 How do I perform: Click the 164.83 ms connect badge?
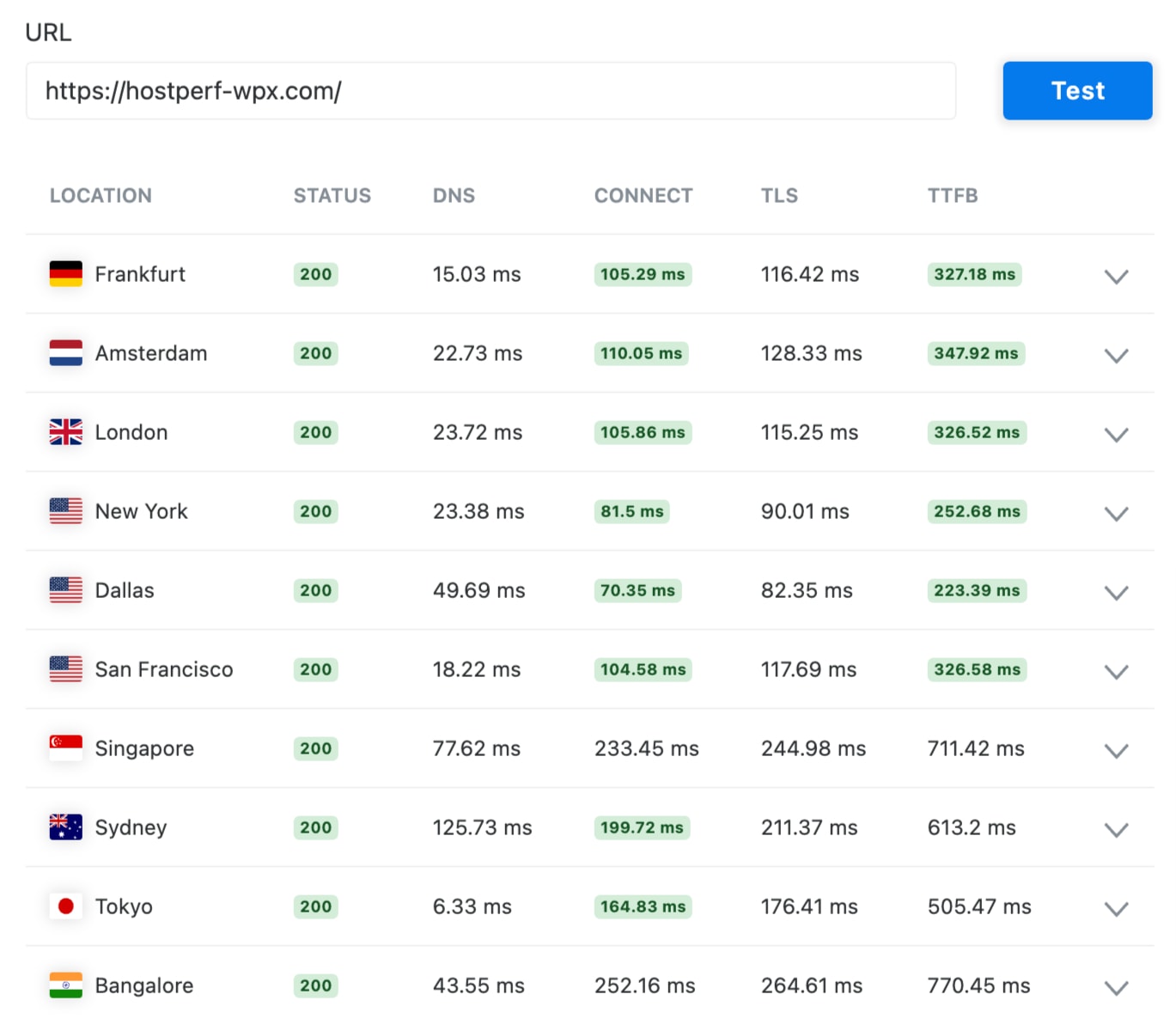click(643, 906)
